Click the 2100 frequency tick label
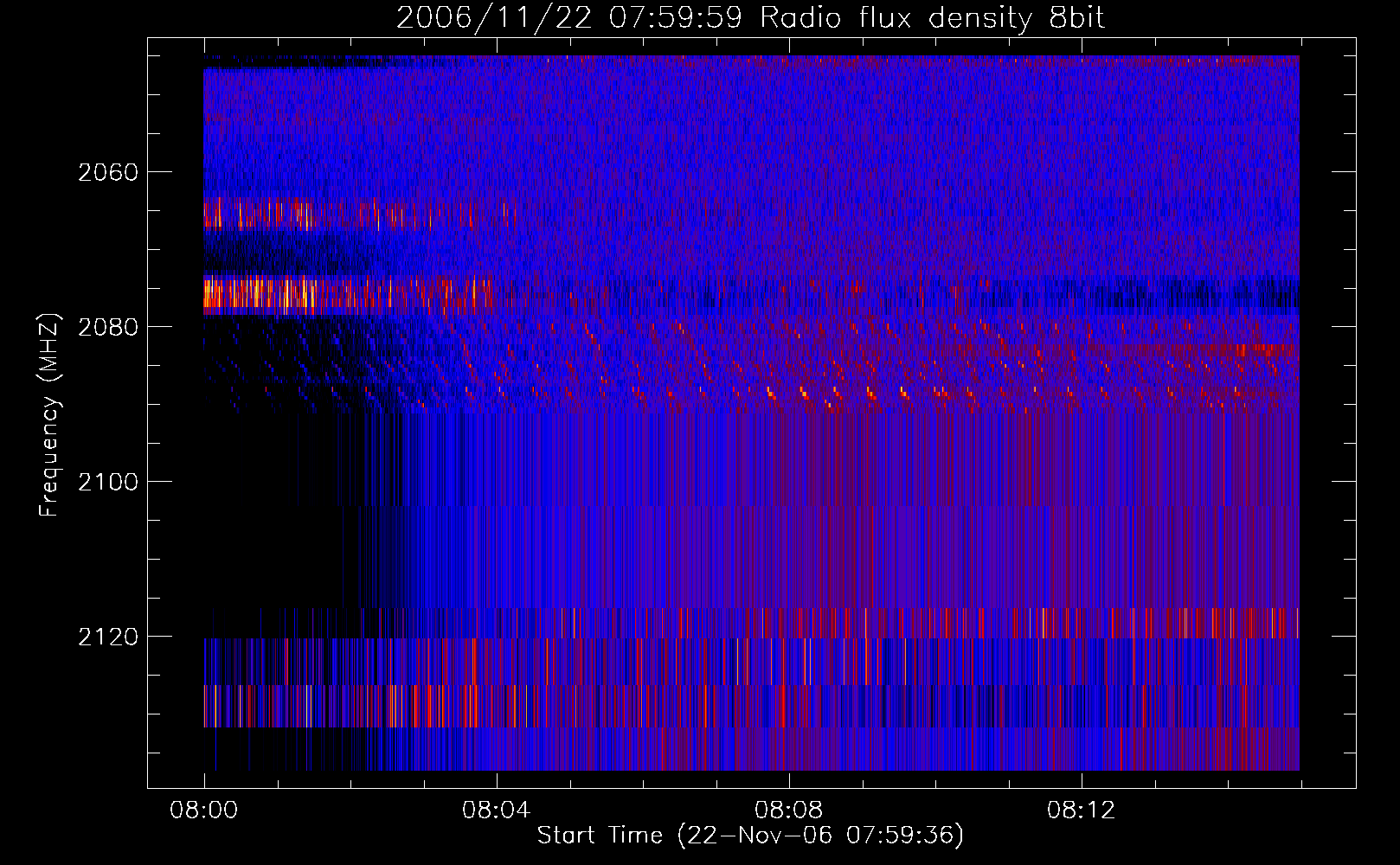 click(108, 482)
